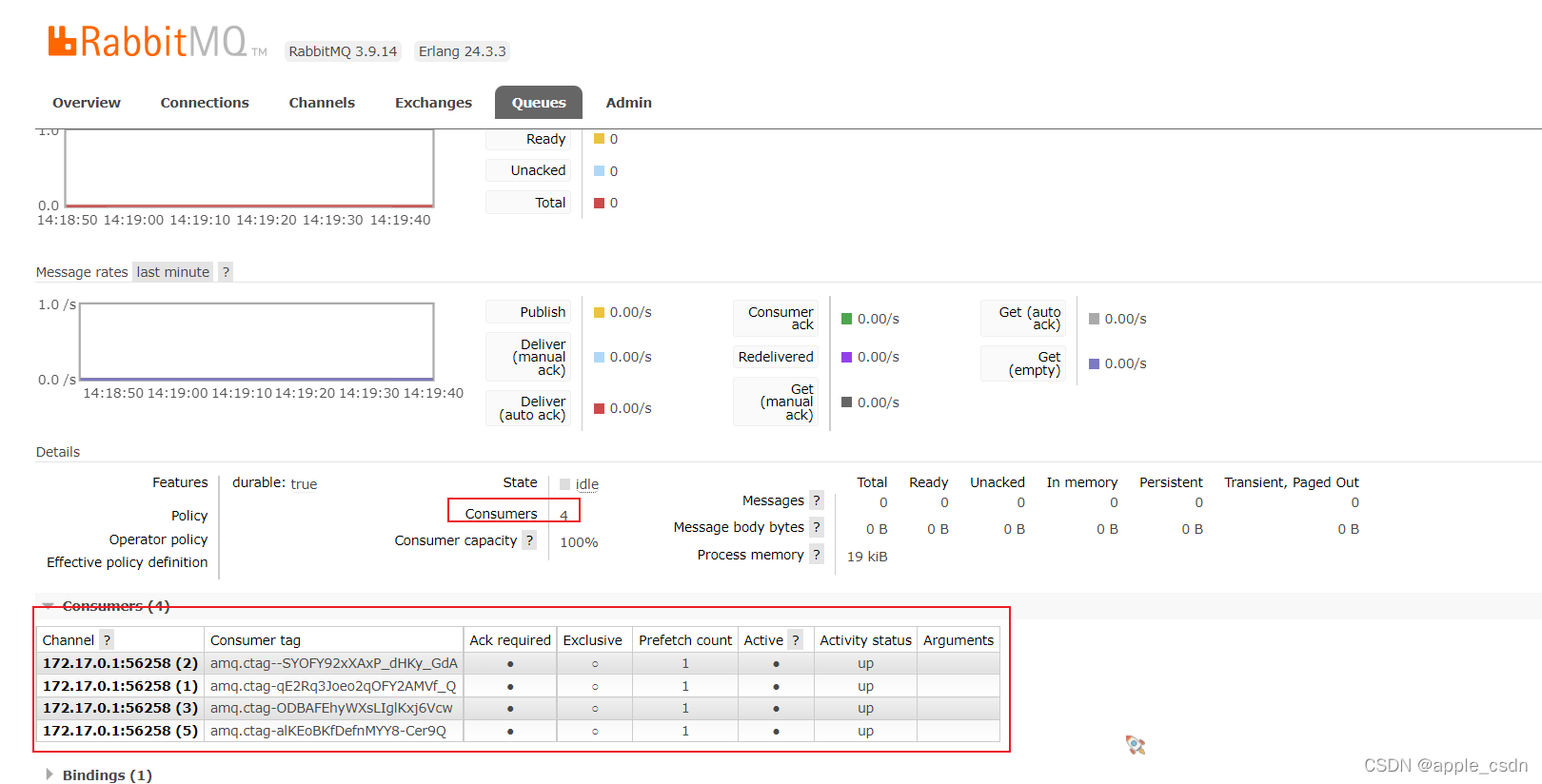This screenshot has width=1542, height=784.
Task: Click consumer tag amq.ctag--SYOFY92xXAxP_dHKy_GdA
Action: click(x=334, y=663)
